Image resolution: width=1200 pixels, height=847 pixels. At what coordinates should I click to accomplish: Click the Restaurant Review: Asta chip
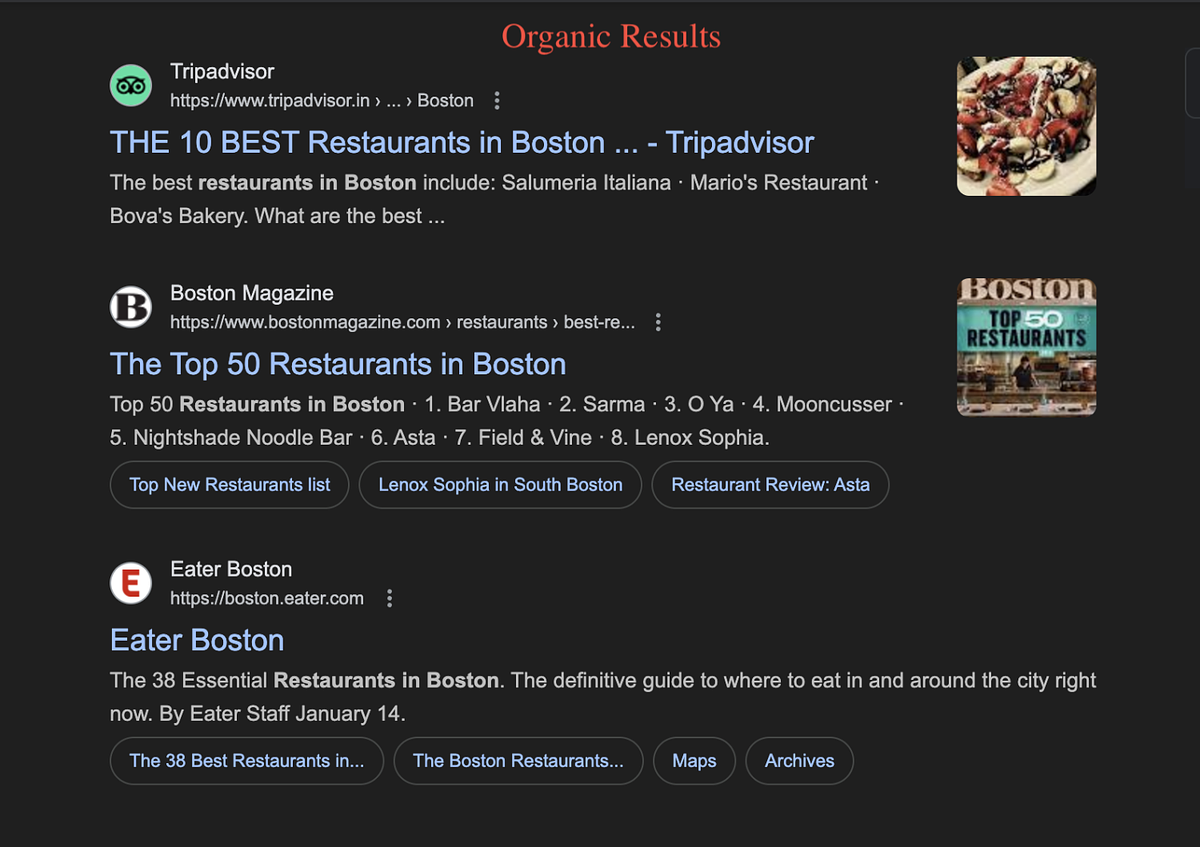coord(770,484)
